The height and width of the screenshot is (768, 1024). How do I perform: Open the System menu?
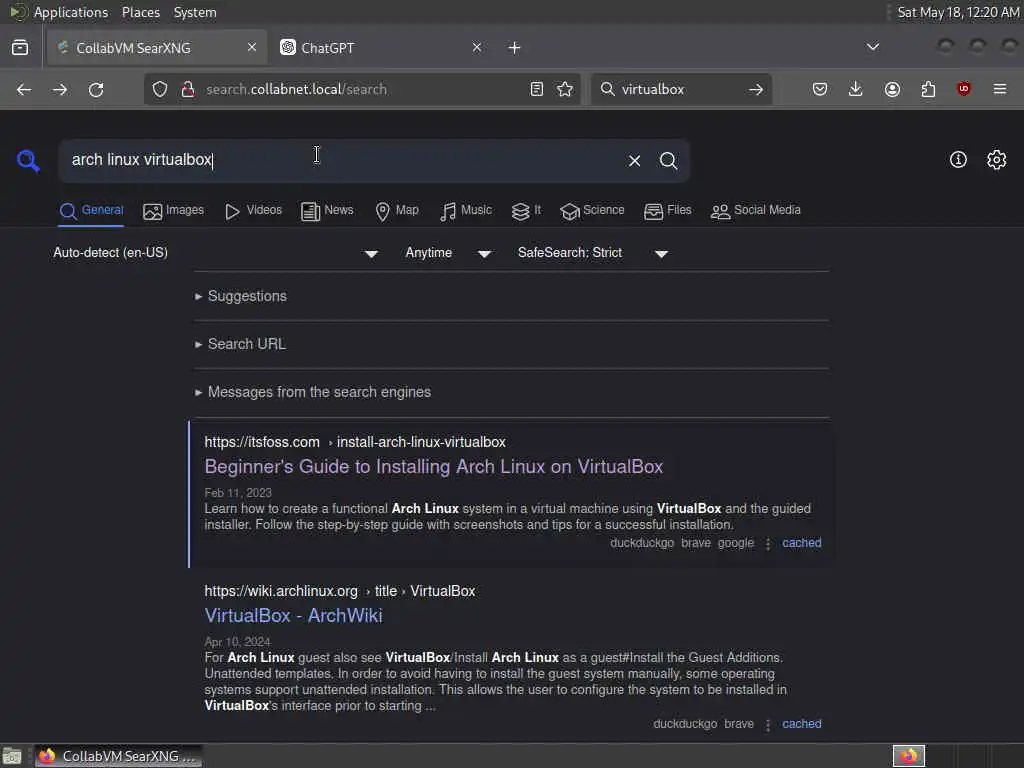[x=195, y=12]
